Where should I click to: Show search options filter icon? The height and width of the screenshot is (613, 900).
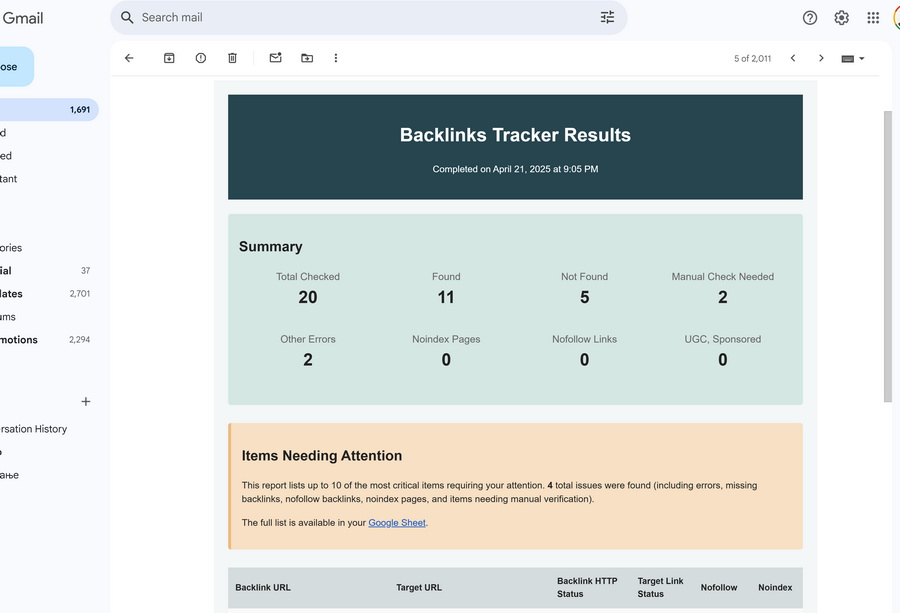point(607,17)
